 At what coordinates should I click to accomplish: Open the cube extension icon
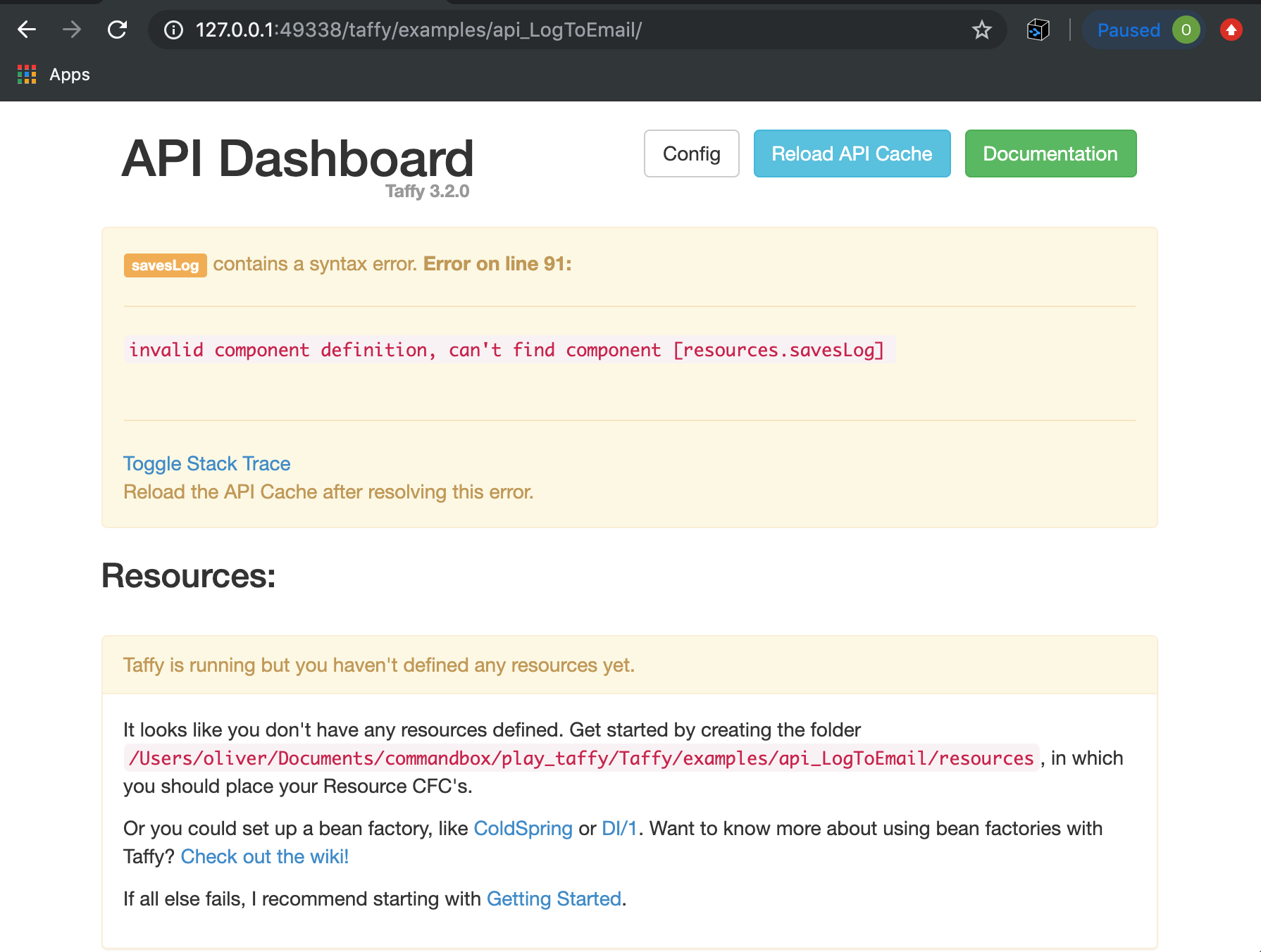(x=1038, y=30)
